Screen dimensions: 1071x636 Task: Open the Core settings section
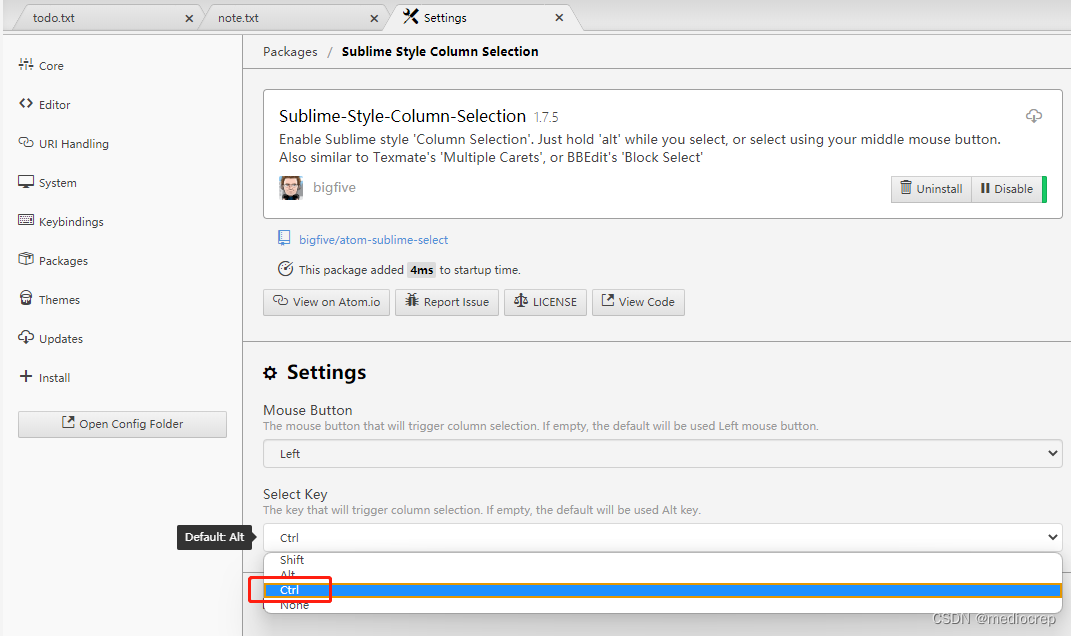(x=51, y=66)
